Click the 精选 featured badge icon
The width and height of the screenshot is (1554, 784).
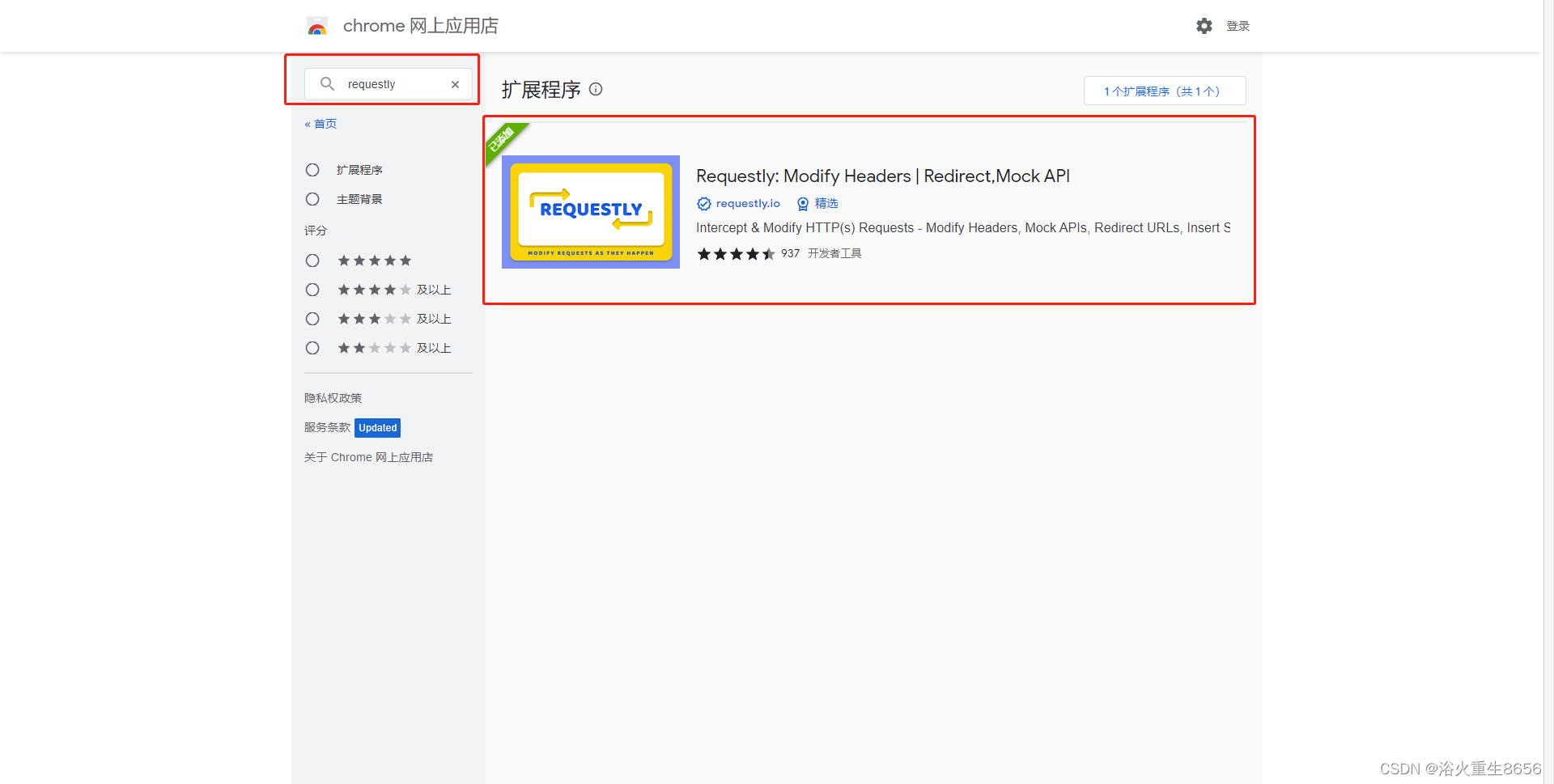coord(803,204)
